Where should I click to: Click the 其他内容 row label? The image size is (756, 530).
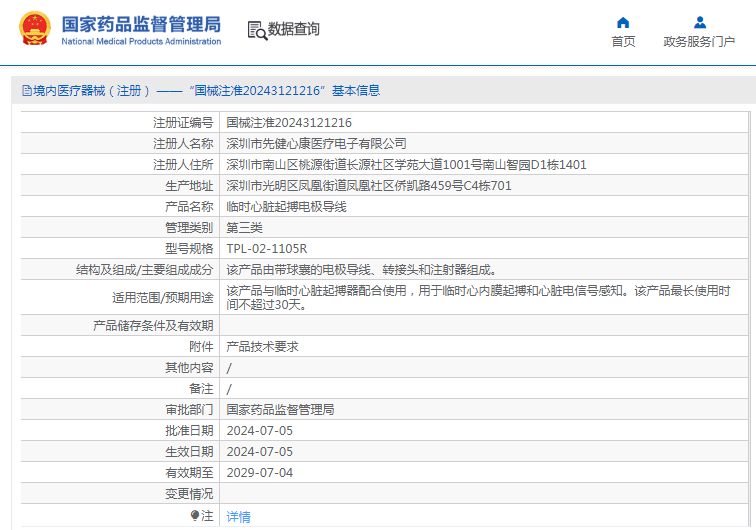pos(189,368)
